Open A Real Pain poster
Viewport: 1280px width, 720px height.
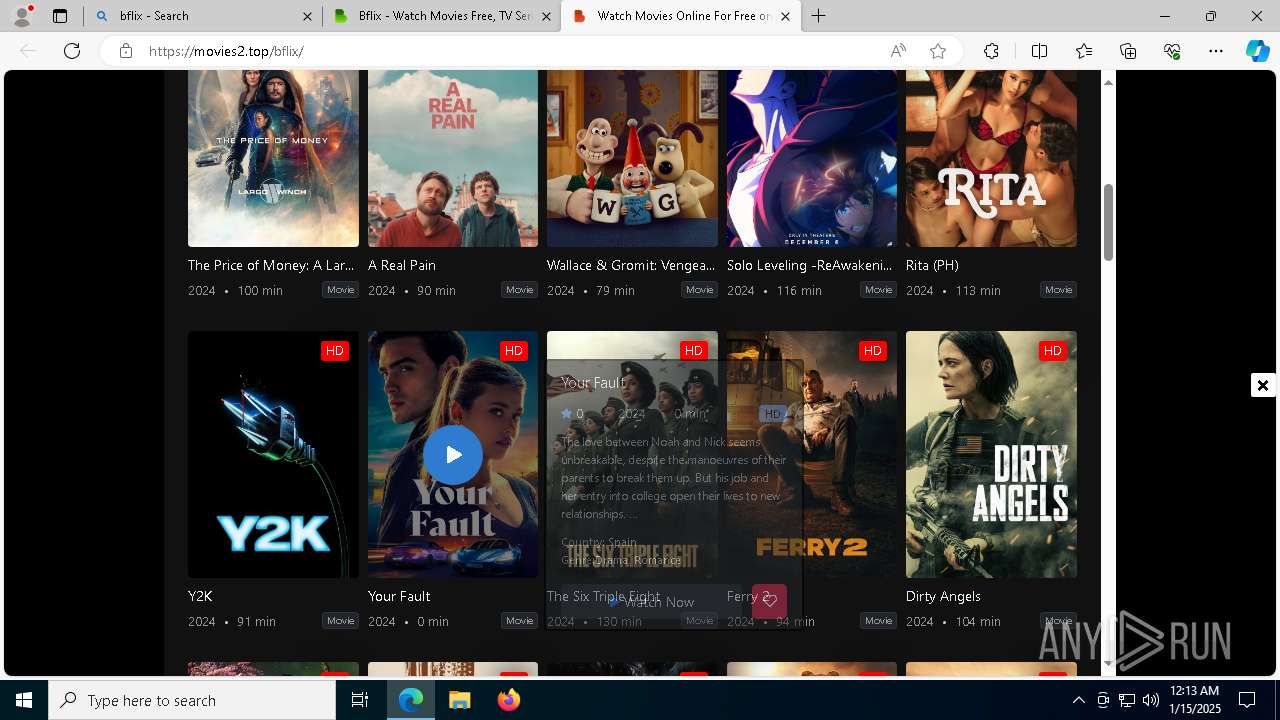453,158
